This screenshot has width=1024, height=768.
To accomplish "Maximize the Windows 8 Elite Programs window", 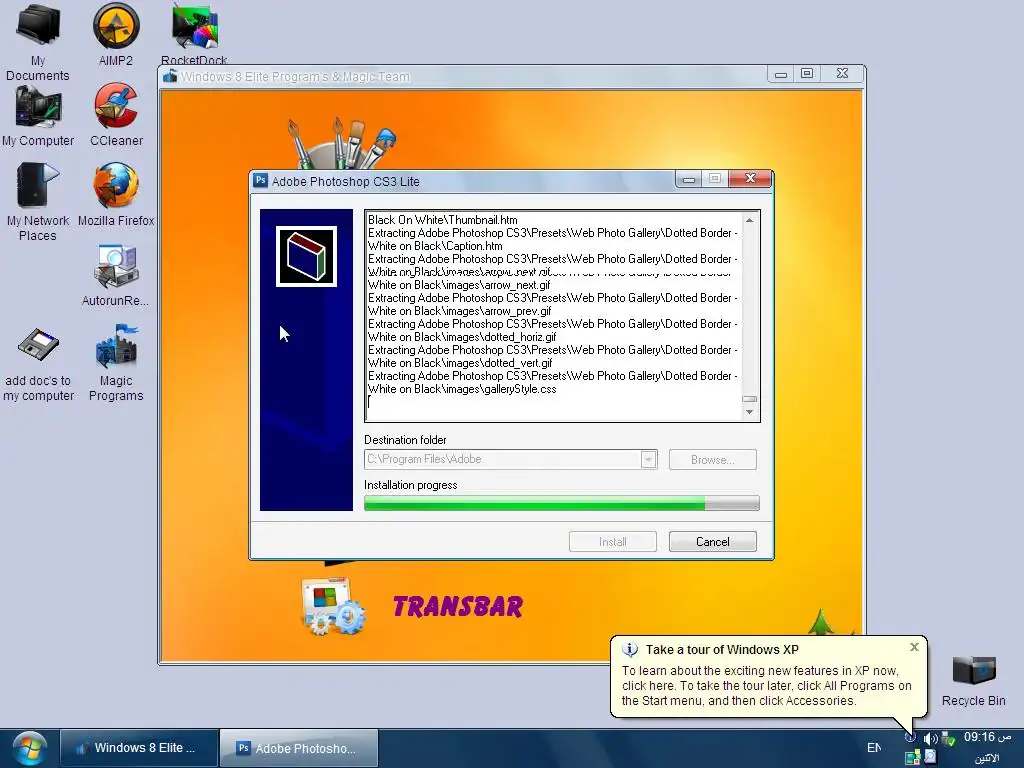I will (x=807, y=74).
